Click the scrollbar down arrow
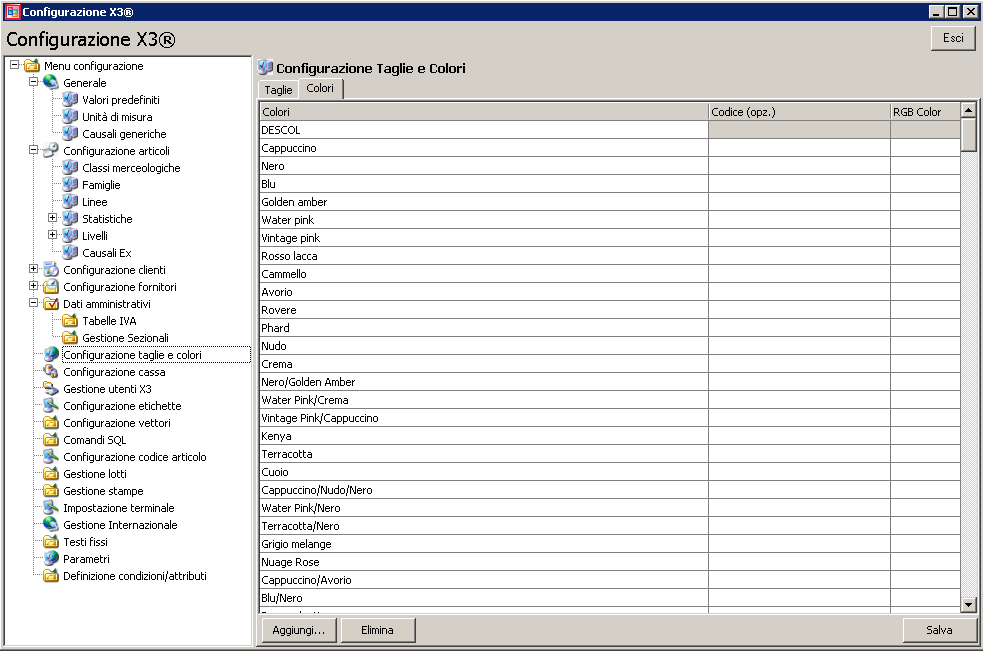This screenshot has height=651, width=983. [969, 605]
